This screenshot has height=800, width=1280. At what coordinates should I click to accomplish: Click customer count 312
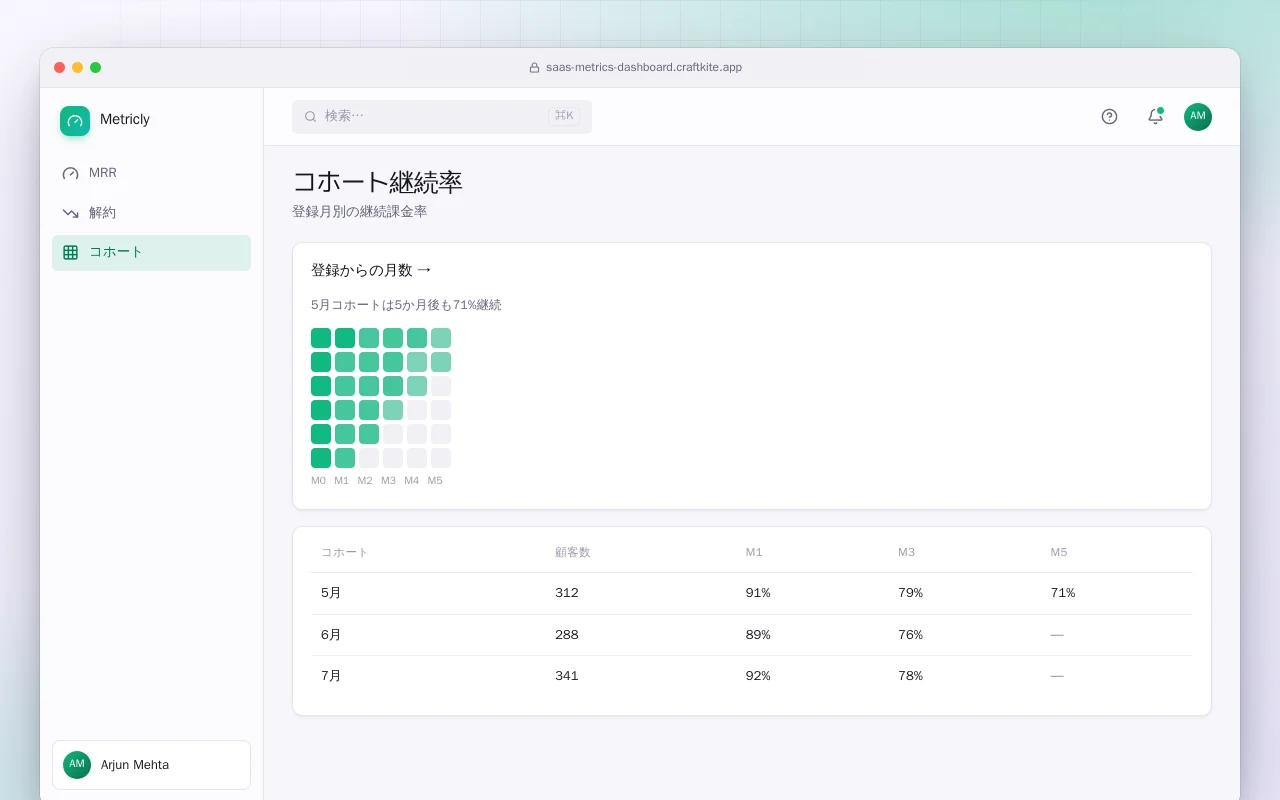coord(567,593)
